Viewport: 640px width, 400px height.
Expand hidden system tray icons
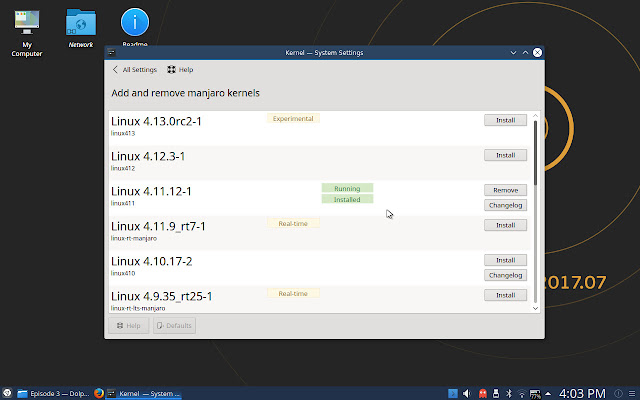pos(548,393)
